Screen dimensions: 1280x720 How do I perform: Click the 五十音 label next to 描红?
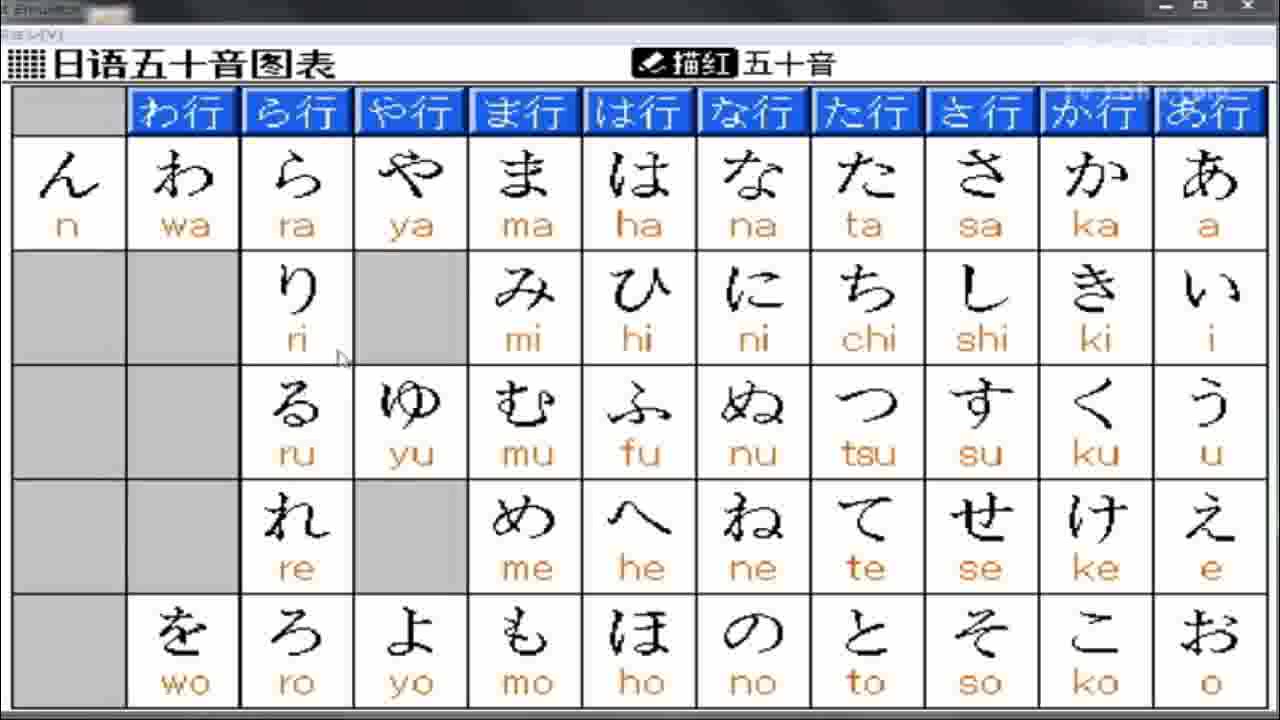click(x=789, y=65)
